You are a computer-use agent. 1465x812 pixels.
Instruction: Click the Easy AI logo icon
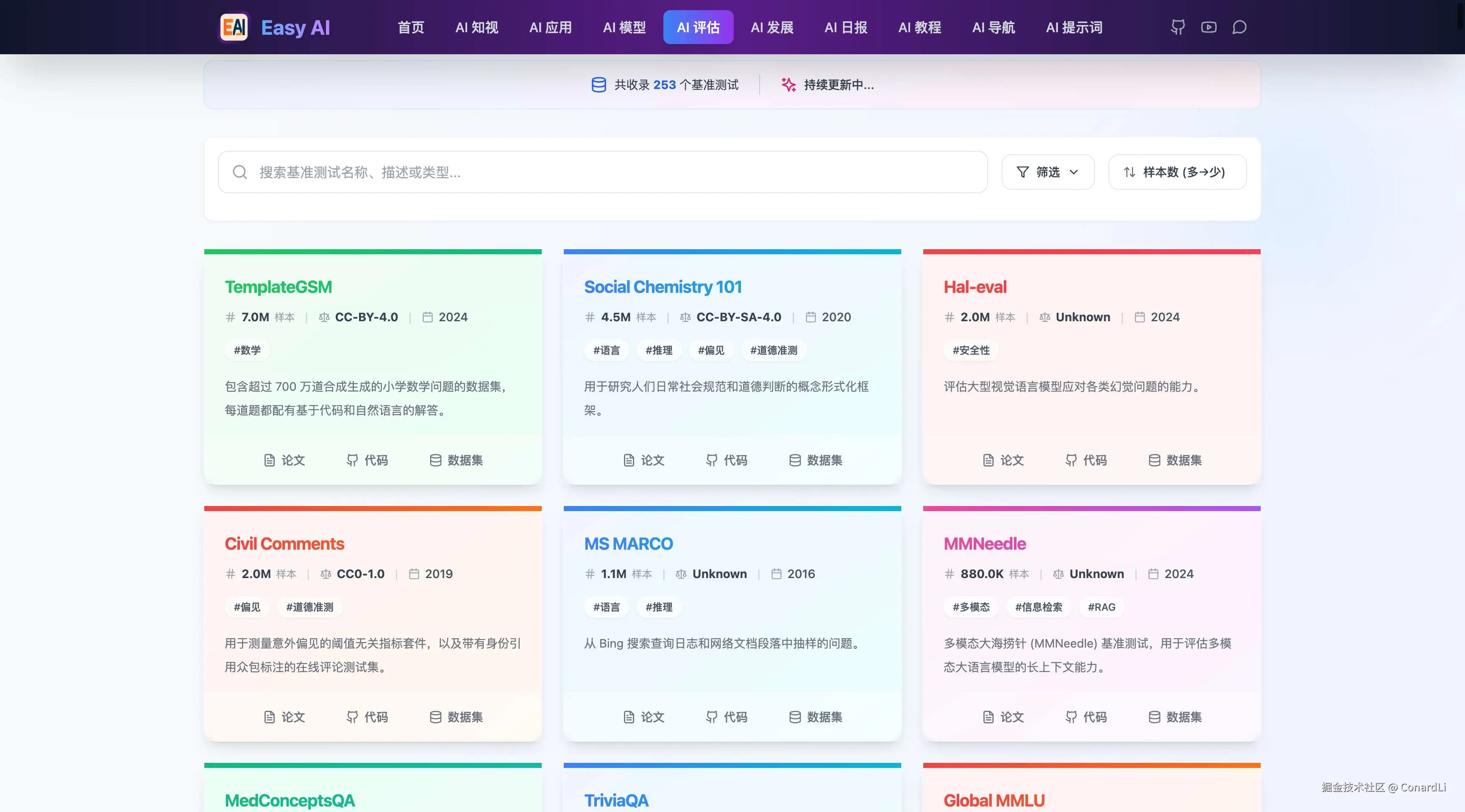[x=233, y=27]
